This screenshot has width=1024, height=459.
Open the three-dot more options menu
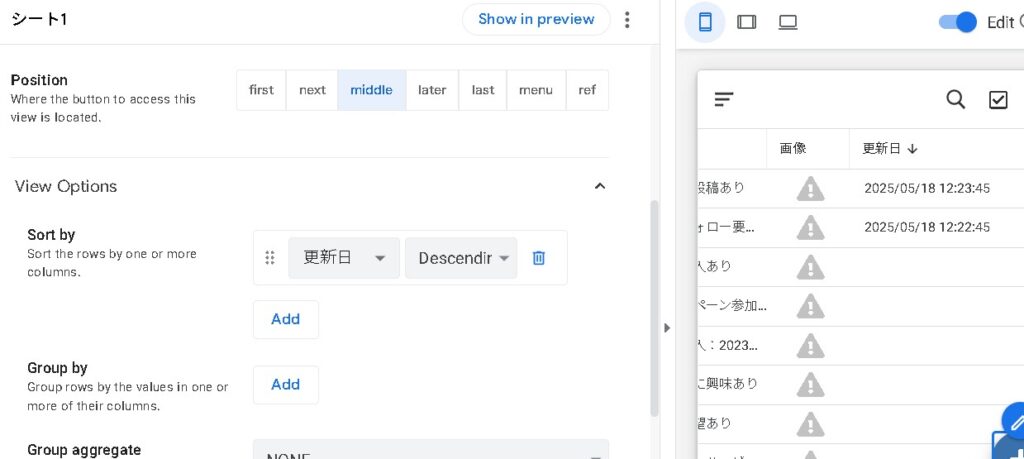[627, 20]
